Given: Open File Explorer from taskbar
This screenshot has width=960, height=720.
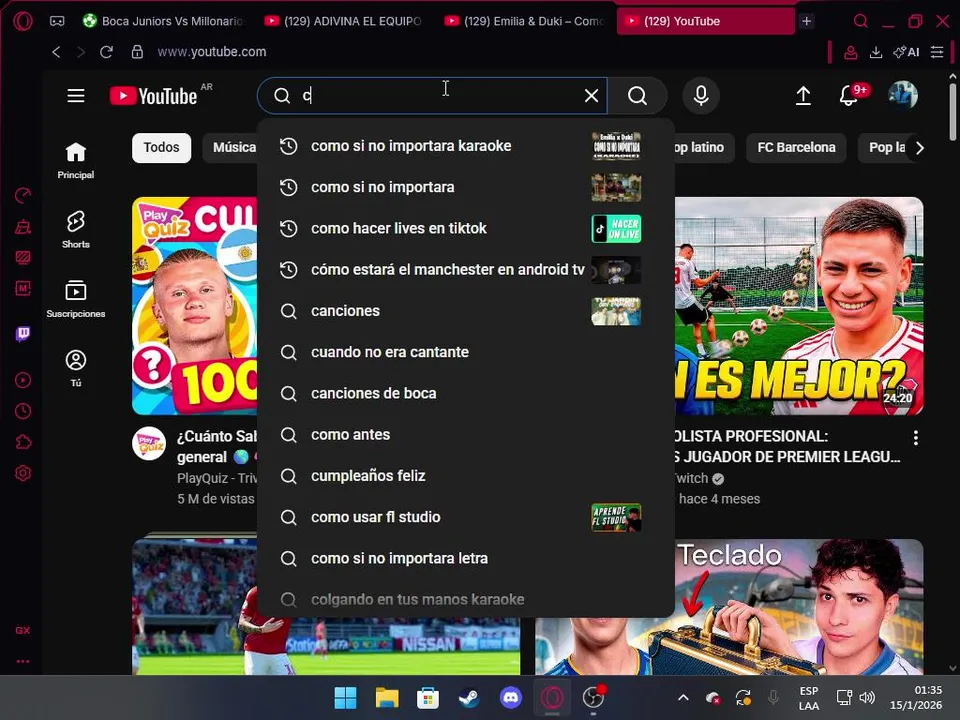Looking at the screenshot, I should click(x=387, y=697).
